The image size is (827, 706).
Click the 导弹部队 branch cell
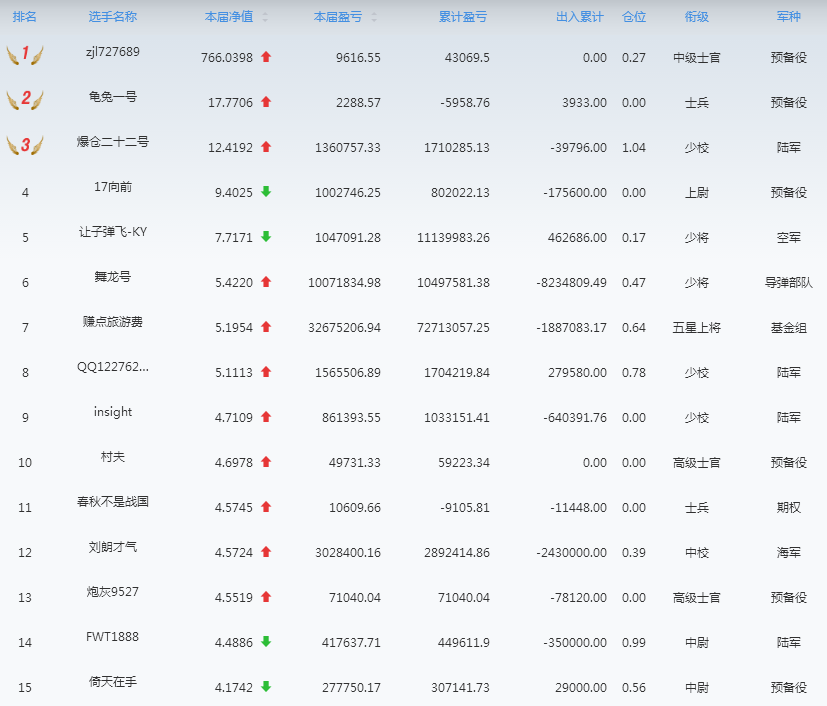(788, 283)
